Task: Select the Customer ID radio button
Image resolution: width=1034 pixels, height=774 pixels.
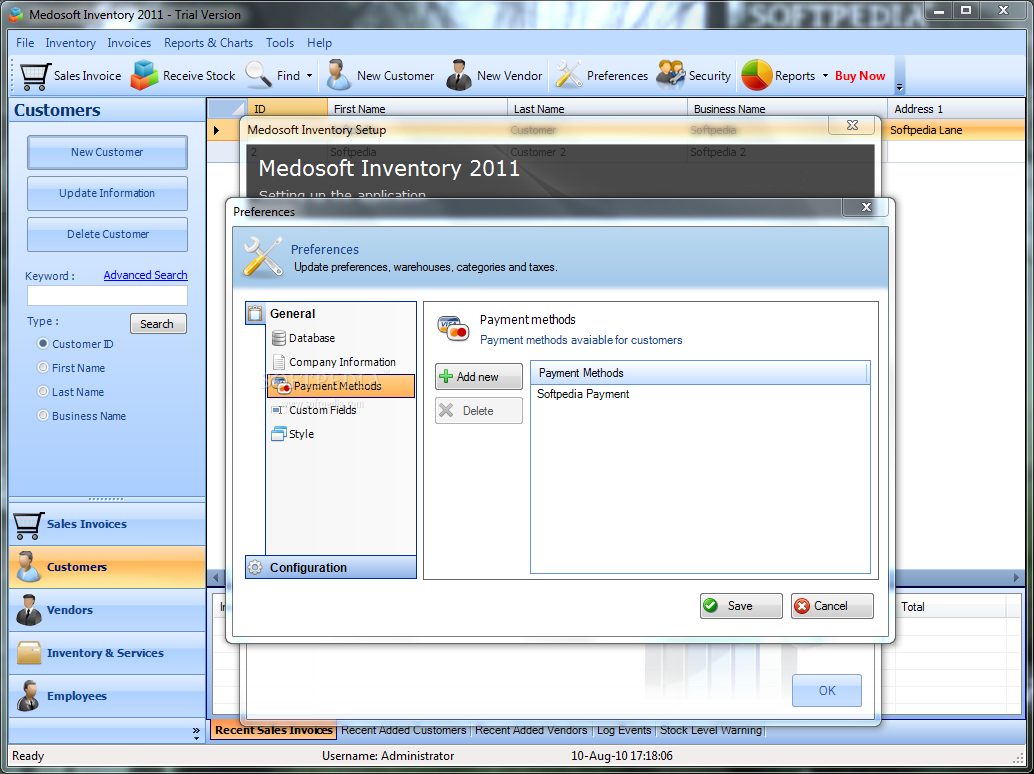Action: coord(43,343)
